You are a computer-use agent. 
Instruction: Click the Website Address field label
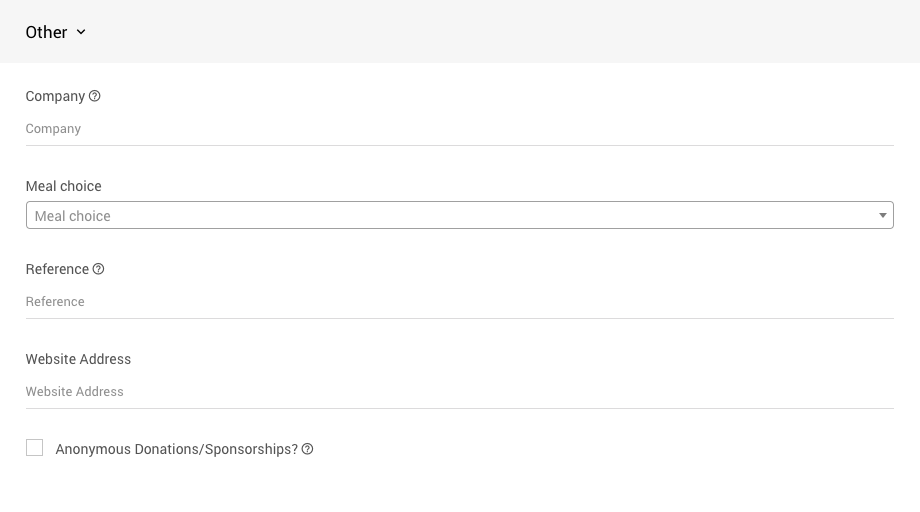[78, 359]
